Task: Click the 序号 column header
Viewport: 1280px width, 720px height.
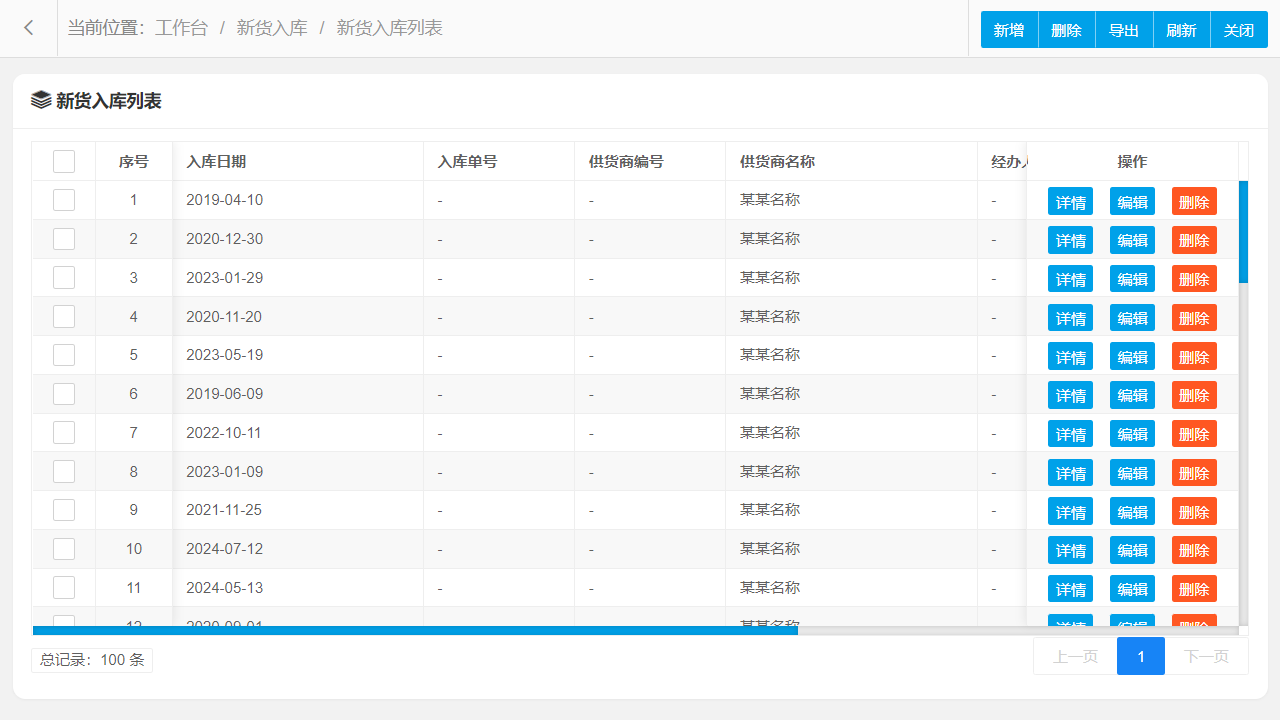Action: pos(134,161)
